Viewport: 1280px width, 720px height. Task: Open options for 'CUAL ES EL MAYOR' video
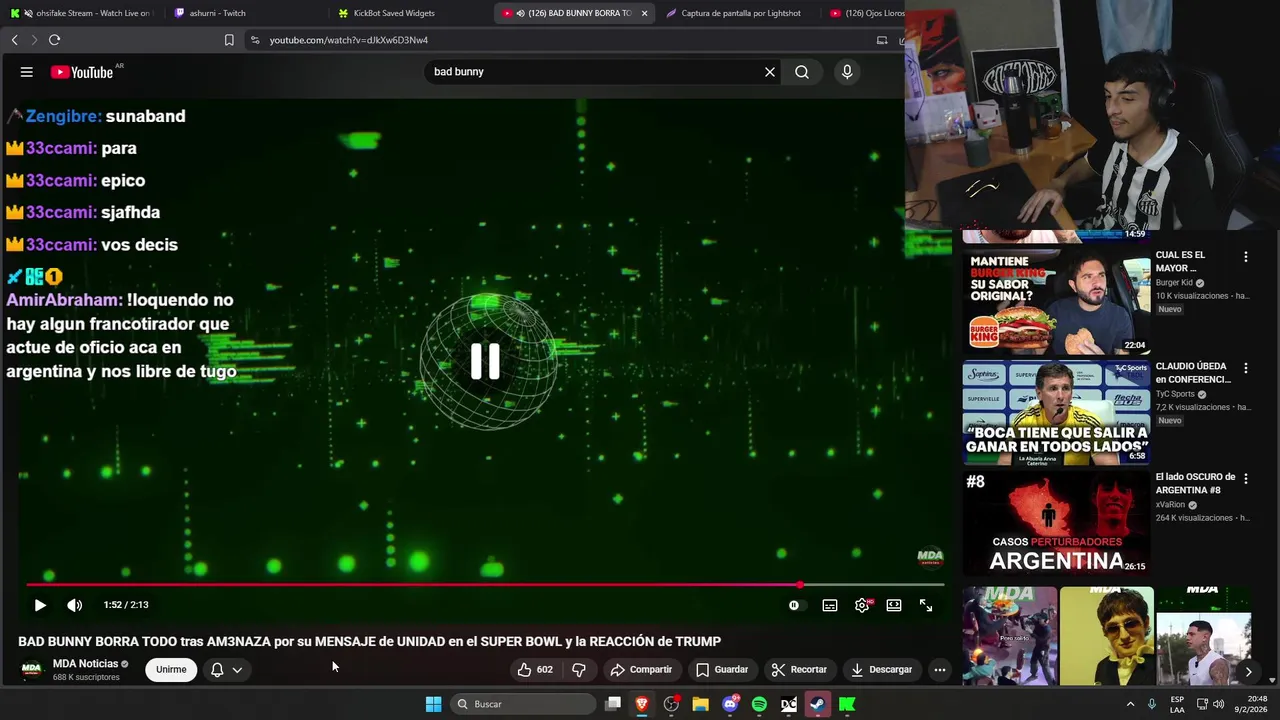1245,257
